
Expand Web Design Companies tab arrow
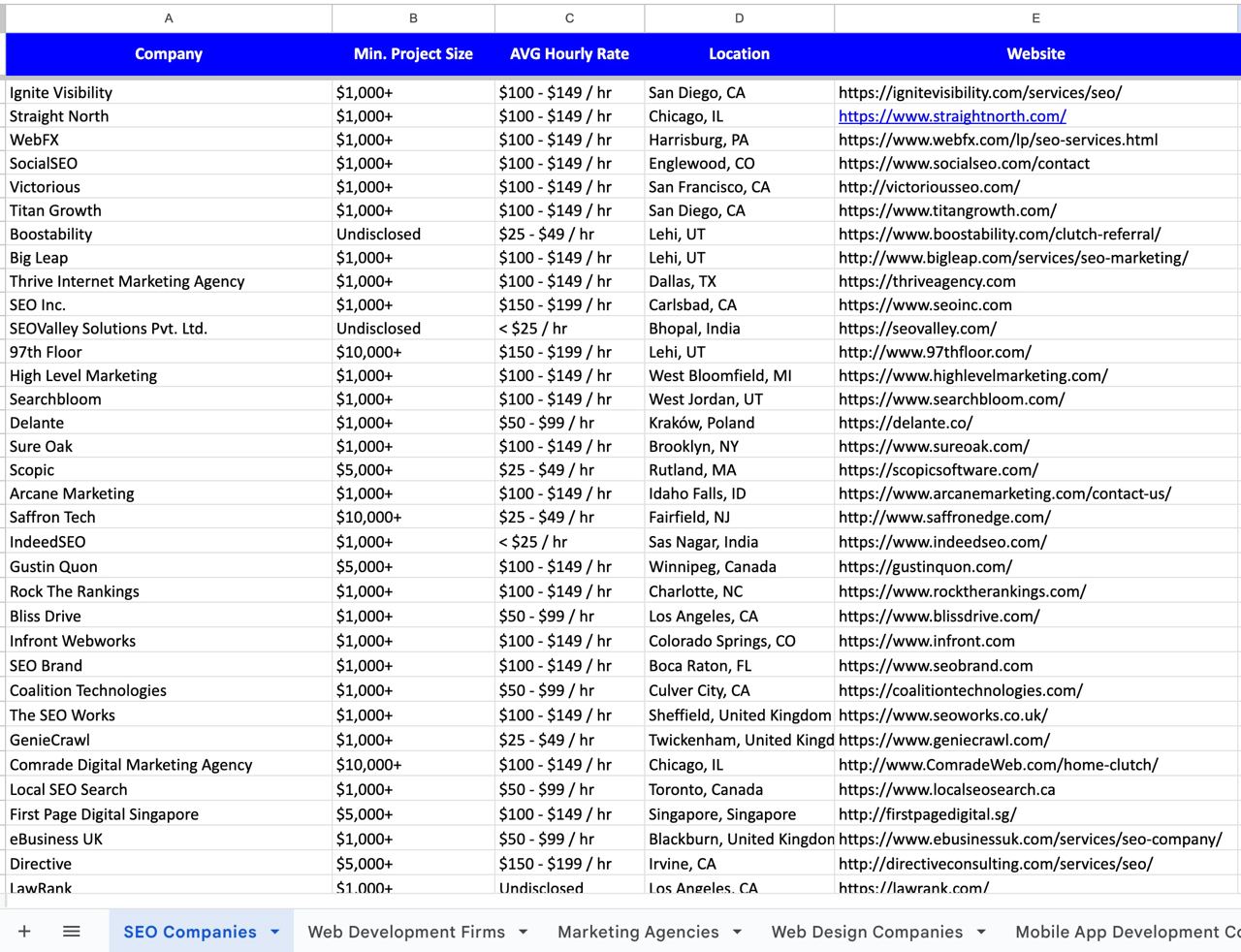981,932
